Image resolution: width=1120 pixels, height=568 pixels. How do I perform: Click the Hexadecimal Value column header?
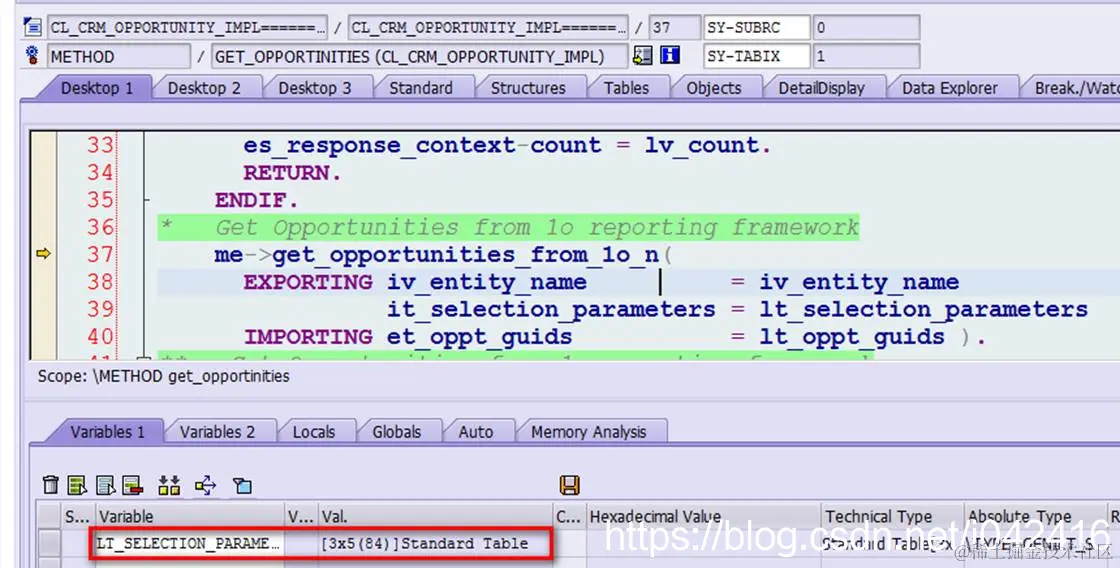(x=703, y=516)
